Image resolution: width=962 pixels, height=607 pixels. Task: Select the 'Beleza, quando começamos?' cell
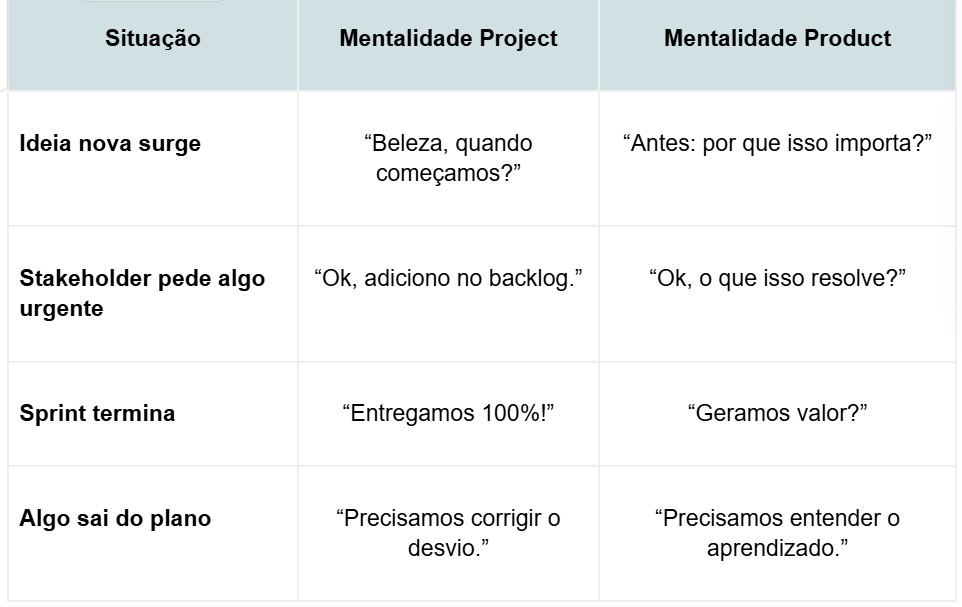448,158
